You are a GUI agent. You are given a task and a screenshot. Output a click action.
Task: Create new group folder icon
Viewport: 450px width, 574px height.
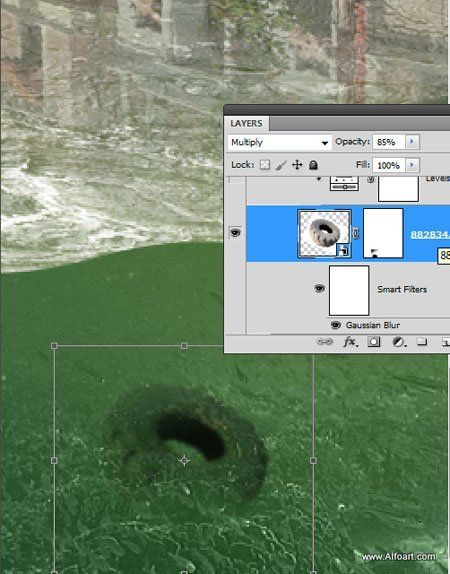(422, 342)
